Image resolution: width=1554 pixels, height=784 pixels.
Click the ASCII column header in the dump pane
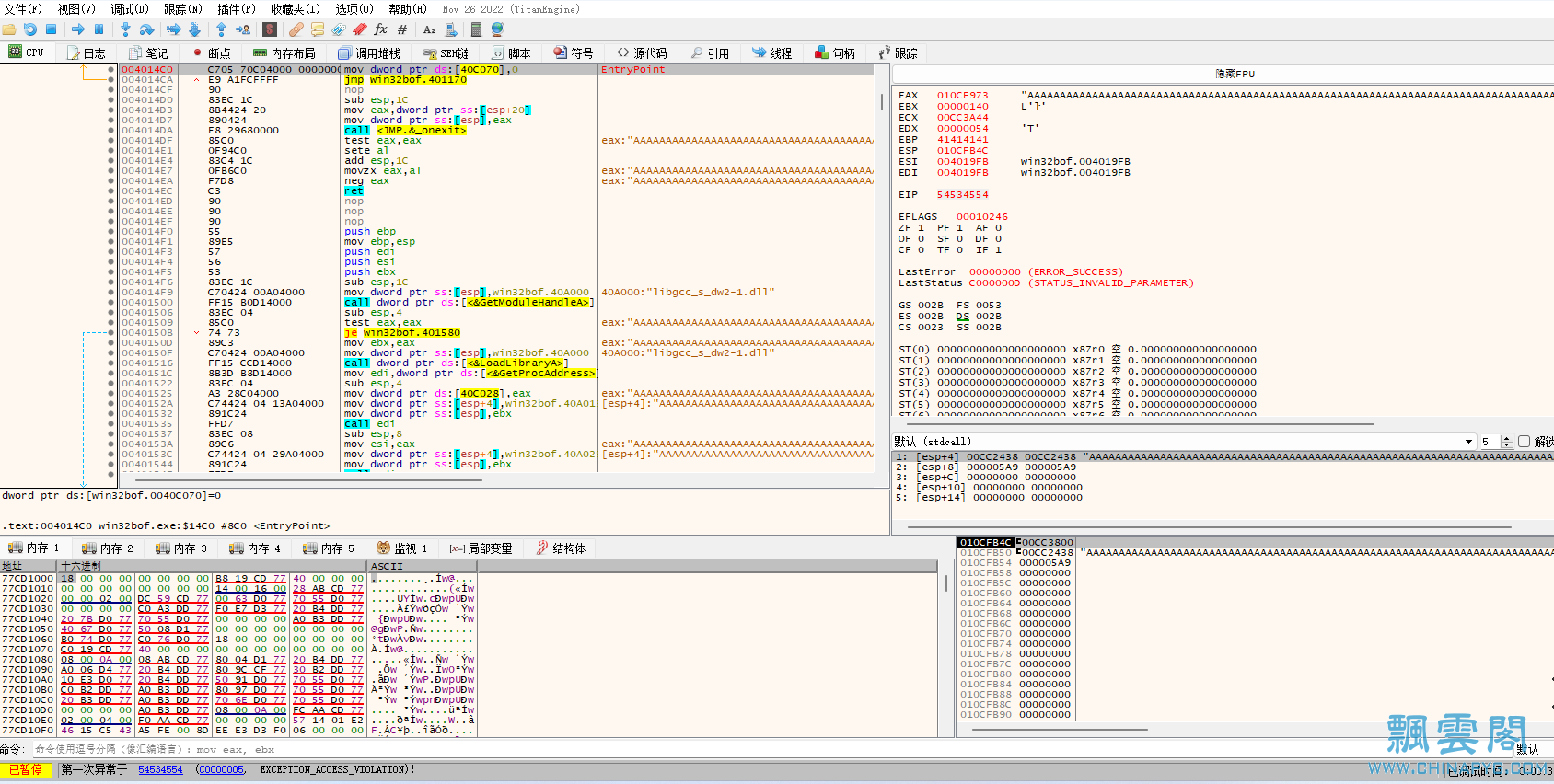click(x=422, y=566)
